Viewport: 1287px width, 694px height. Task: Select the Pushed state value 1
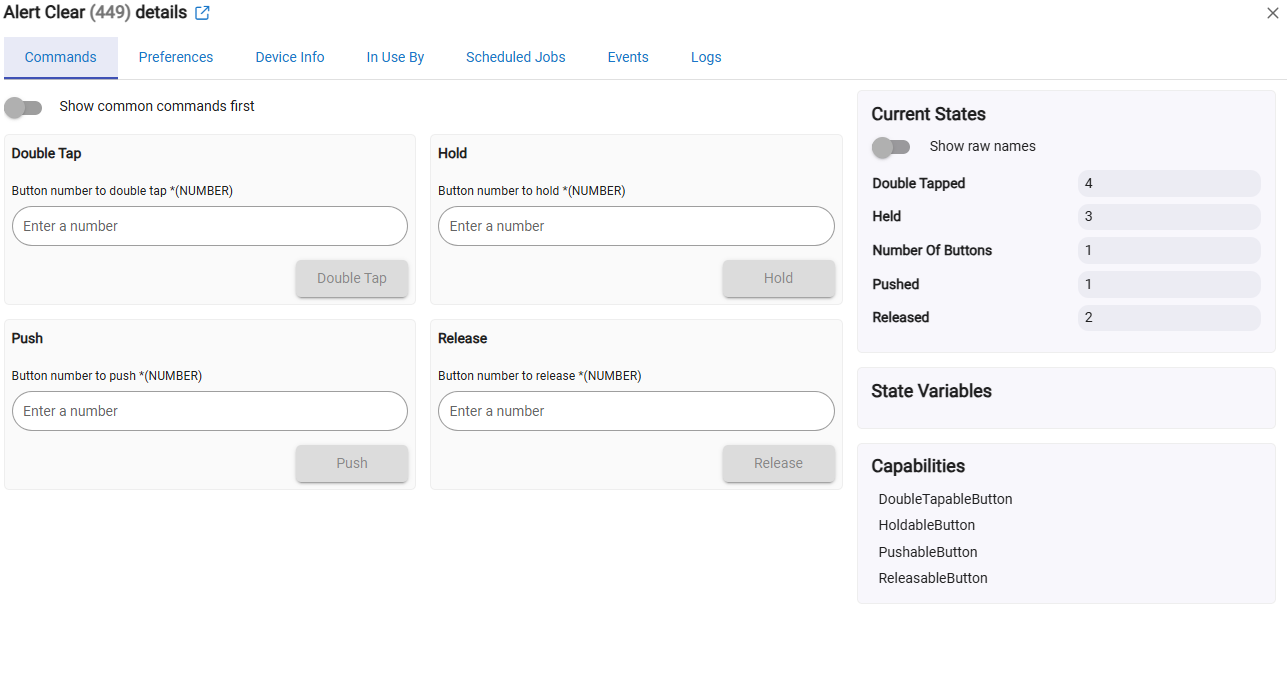[x=1169, y=284]
